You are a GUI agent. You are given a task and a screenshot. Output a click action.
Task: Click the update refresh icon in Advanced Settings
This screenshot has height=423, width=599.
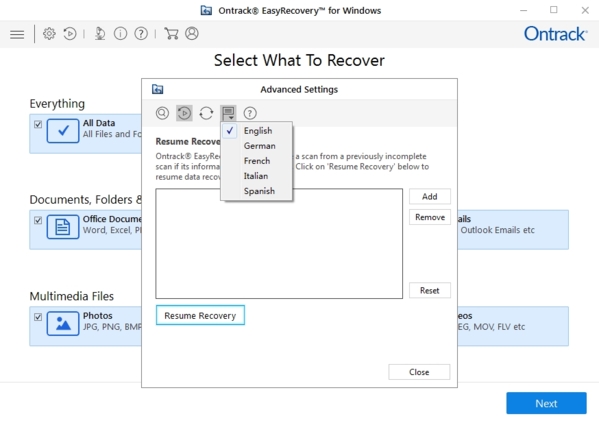206,113
